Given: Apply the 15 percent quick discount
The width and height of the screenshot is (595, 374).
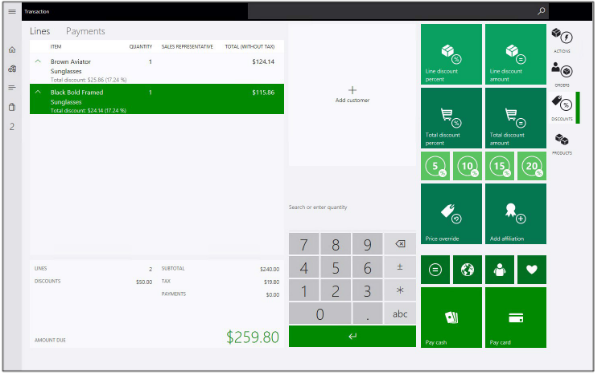Looking at the screenshot, I should click(x=499, y=166).
